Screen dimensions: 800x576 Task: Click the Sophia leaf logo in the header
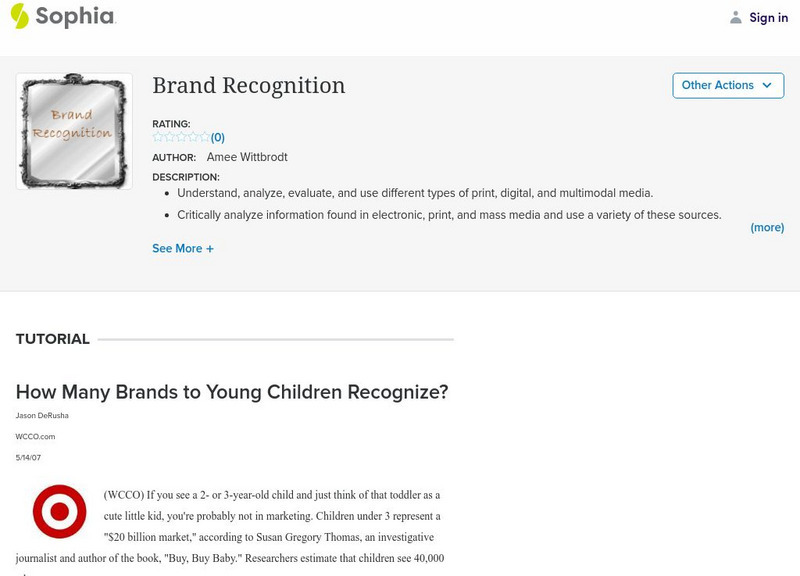point(18,17)
